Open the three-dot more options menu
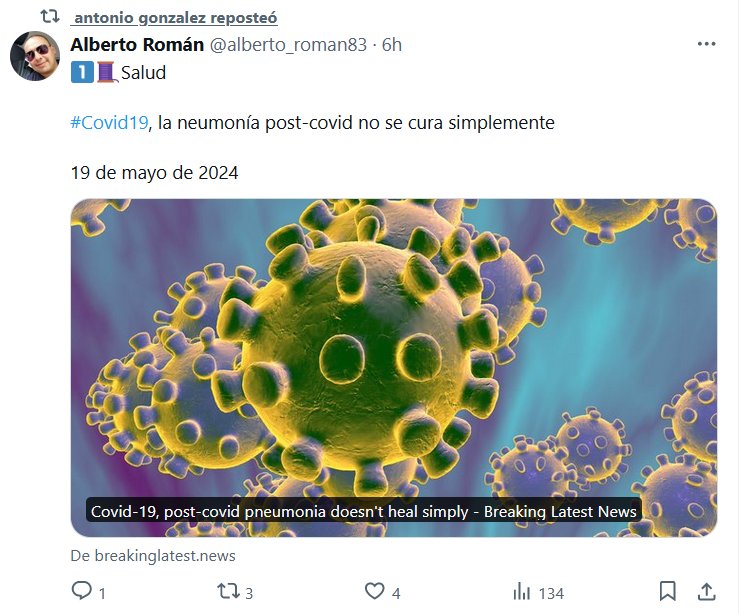The width and height of the screenshot is (742, 614). 707,44
